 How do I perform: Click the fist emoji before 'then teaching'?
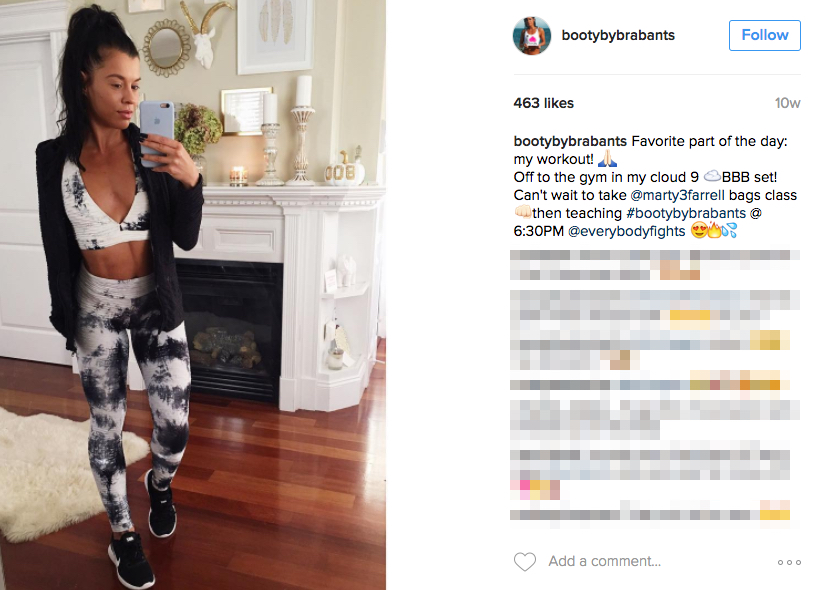click(x=523, y=212)
